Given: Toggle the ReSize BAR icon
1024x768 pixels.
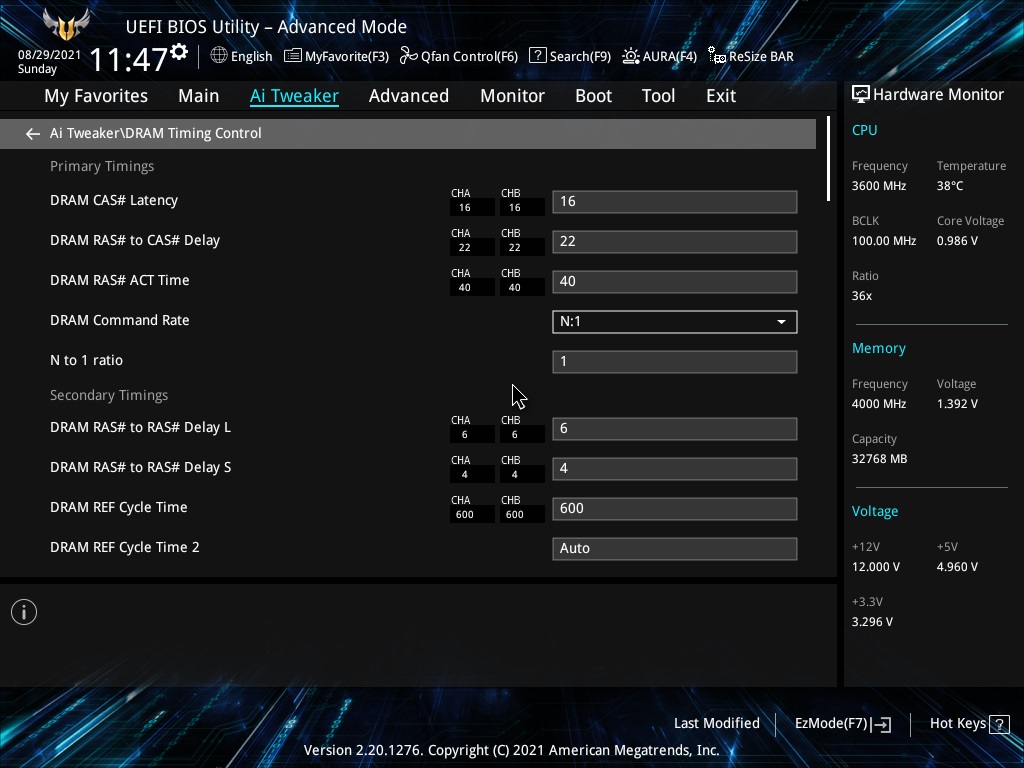Looking at the screenshot, I should [x=717, y=56].
